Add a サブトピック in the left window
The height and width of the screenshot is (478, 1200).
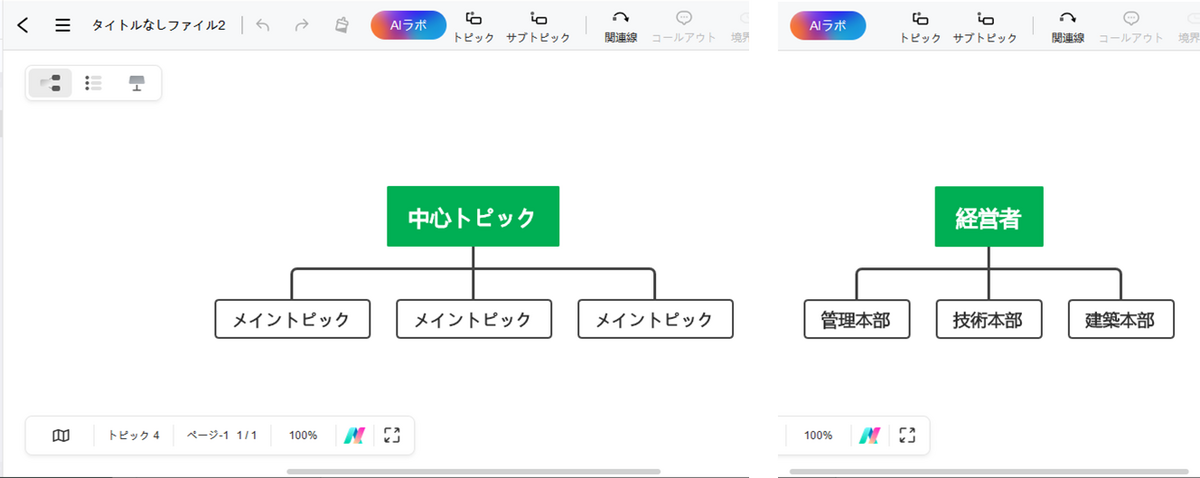pyautogui.click(x=538, y=27)
